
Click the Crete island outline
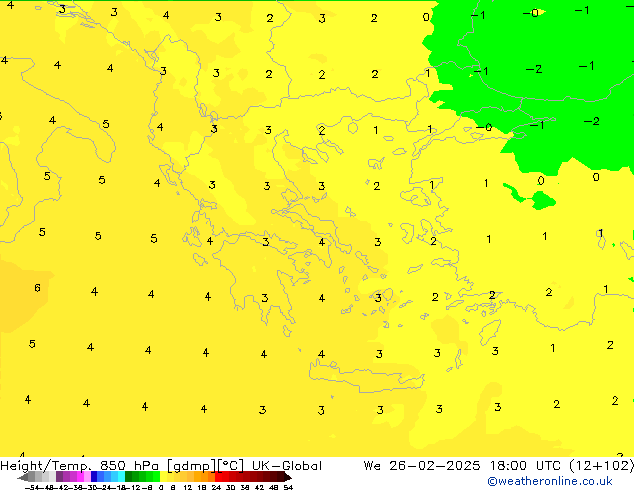pyautogui.click(x=366, y=376)
